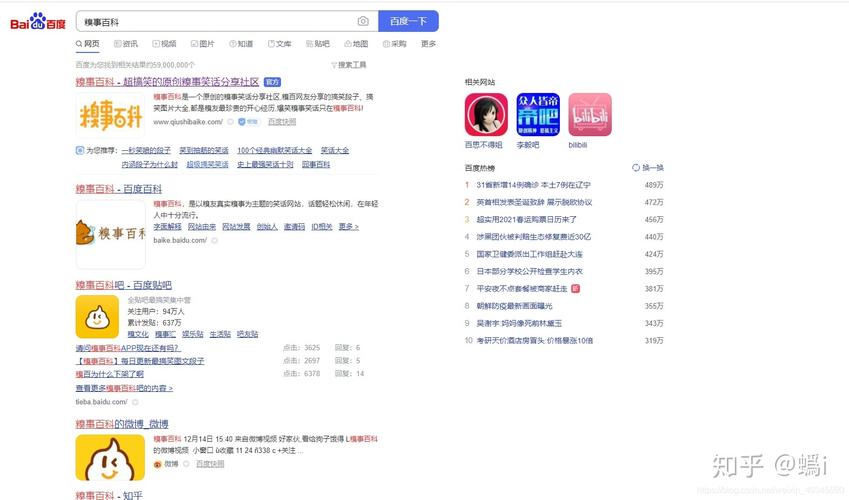Select the 网页 tab
Viewport: 849px width, 500px height.
(x=88, y=44)
